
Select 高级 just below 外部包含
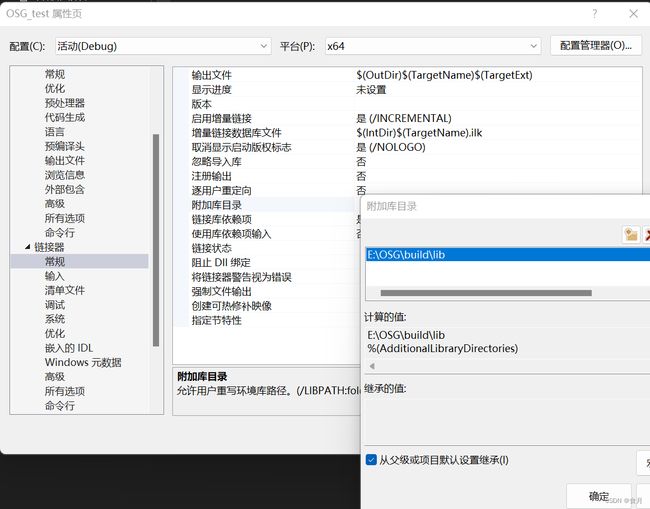point(55,204)
